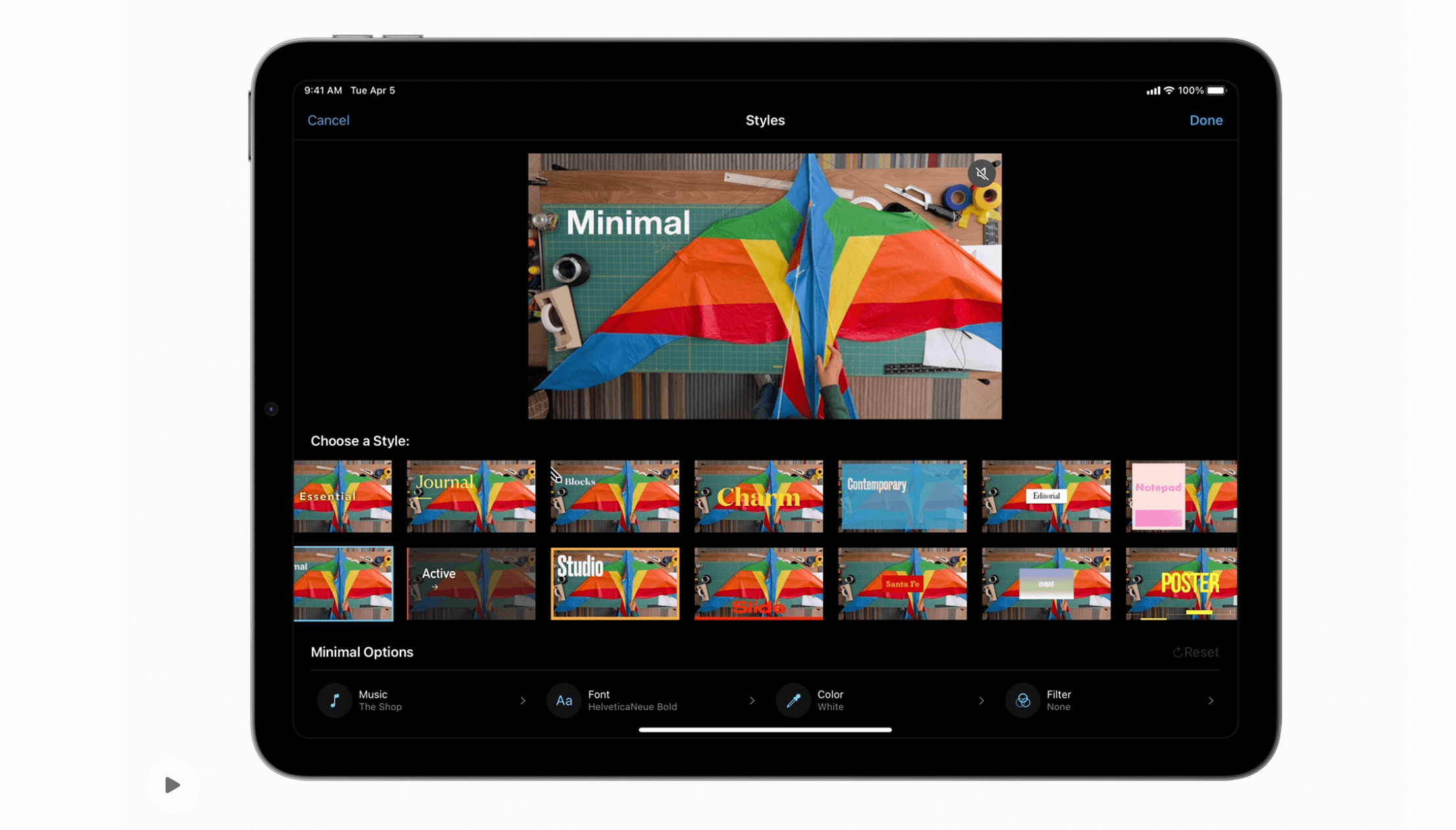This screenshot has width=1456, height=830.
Task: Select the Color settings icon
Action: pos(793,699)
